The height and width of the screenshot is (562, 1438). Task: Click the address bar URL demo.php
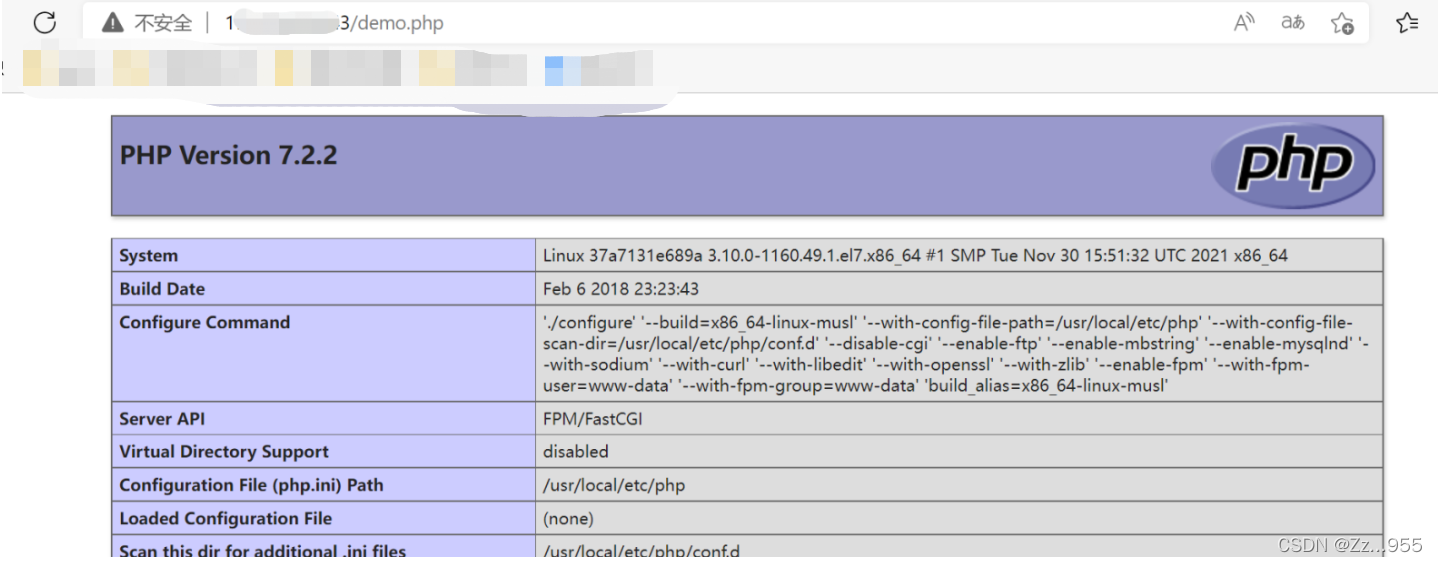[x=336, y=22]
